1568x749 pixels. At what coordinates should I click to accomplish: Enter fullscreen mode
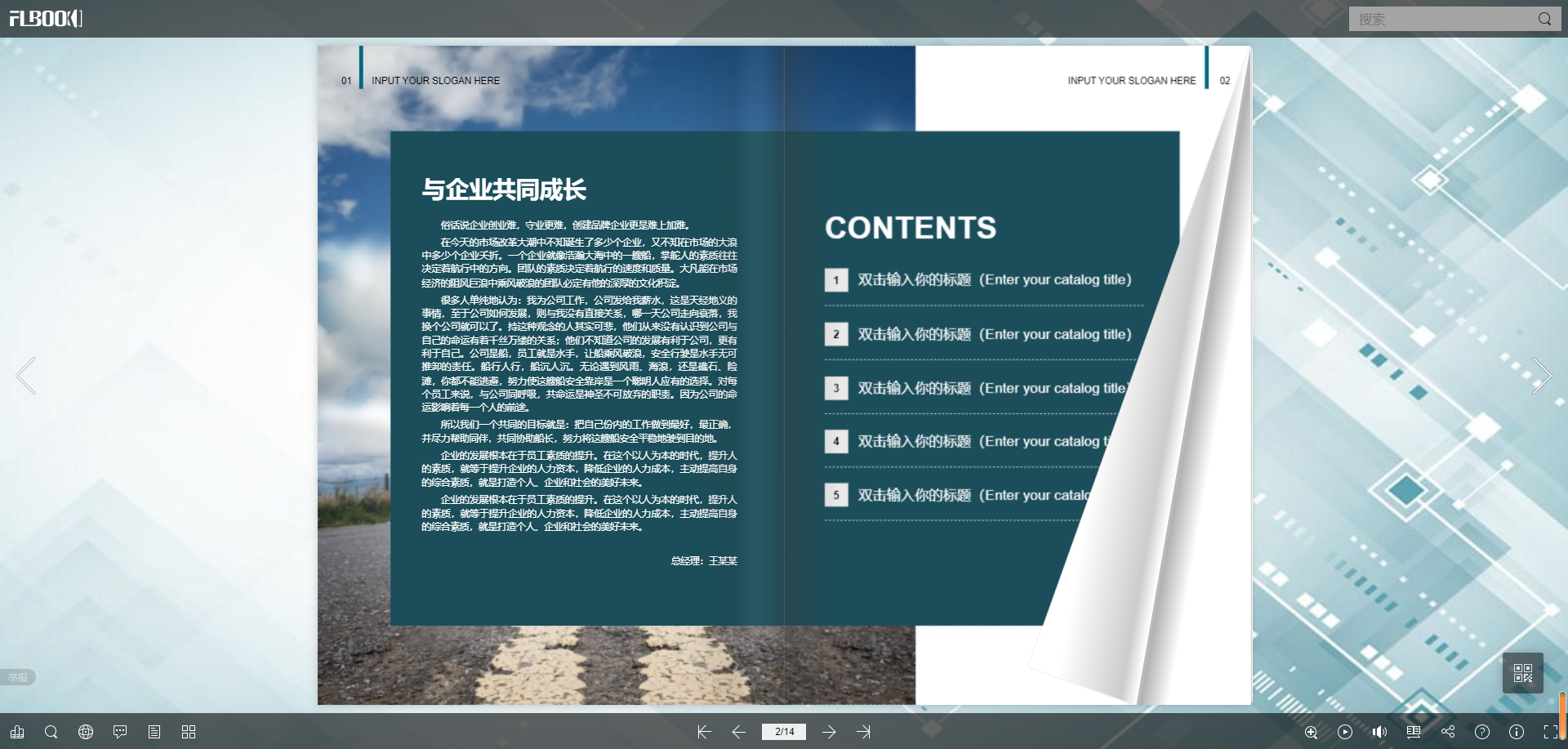click(x=1551, y=732)
